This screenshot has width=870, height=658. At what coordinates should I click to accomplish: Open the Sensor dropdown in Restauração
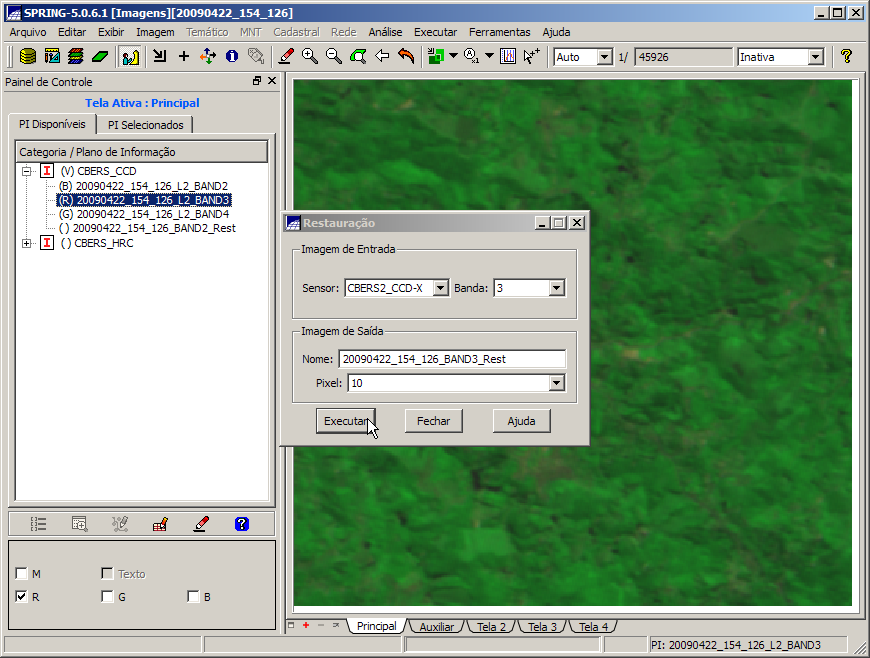[441, 288]
